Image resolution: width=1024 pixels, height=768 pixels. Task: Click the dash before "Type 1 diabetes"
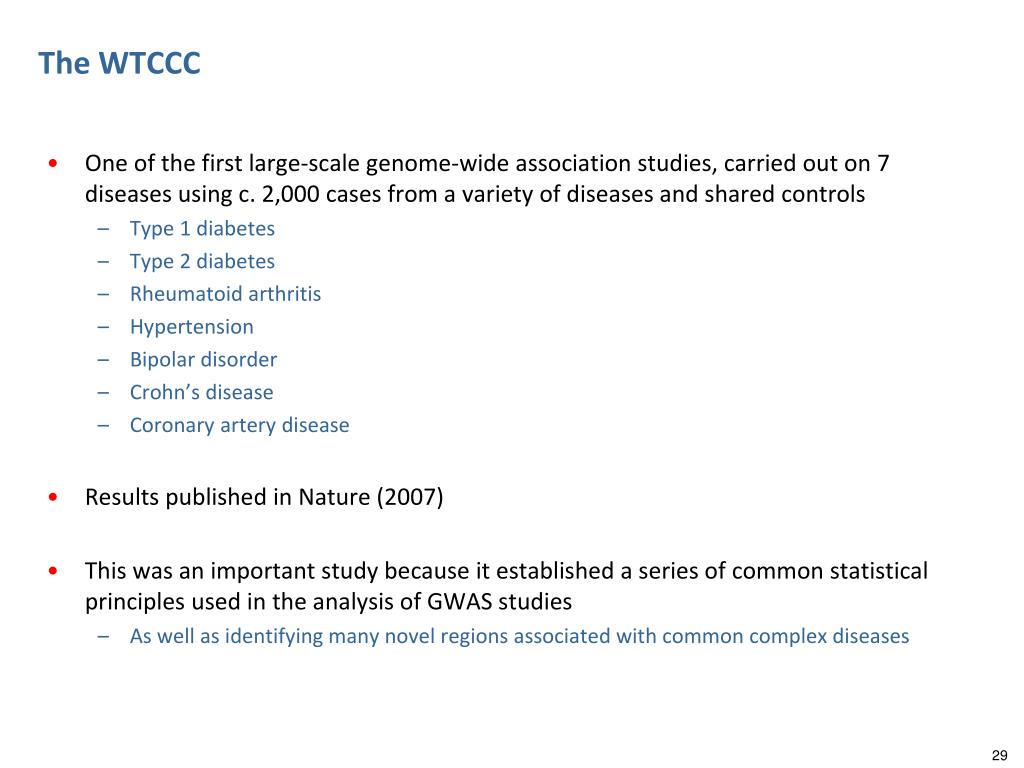coord(103,229)
